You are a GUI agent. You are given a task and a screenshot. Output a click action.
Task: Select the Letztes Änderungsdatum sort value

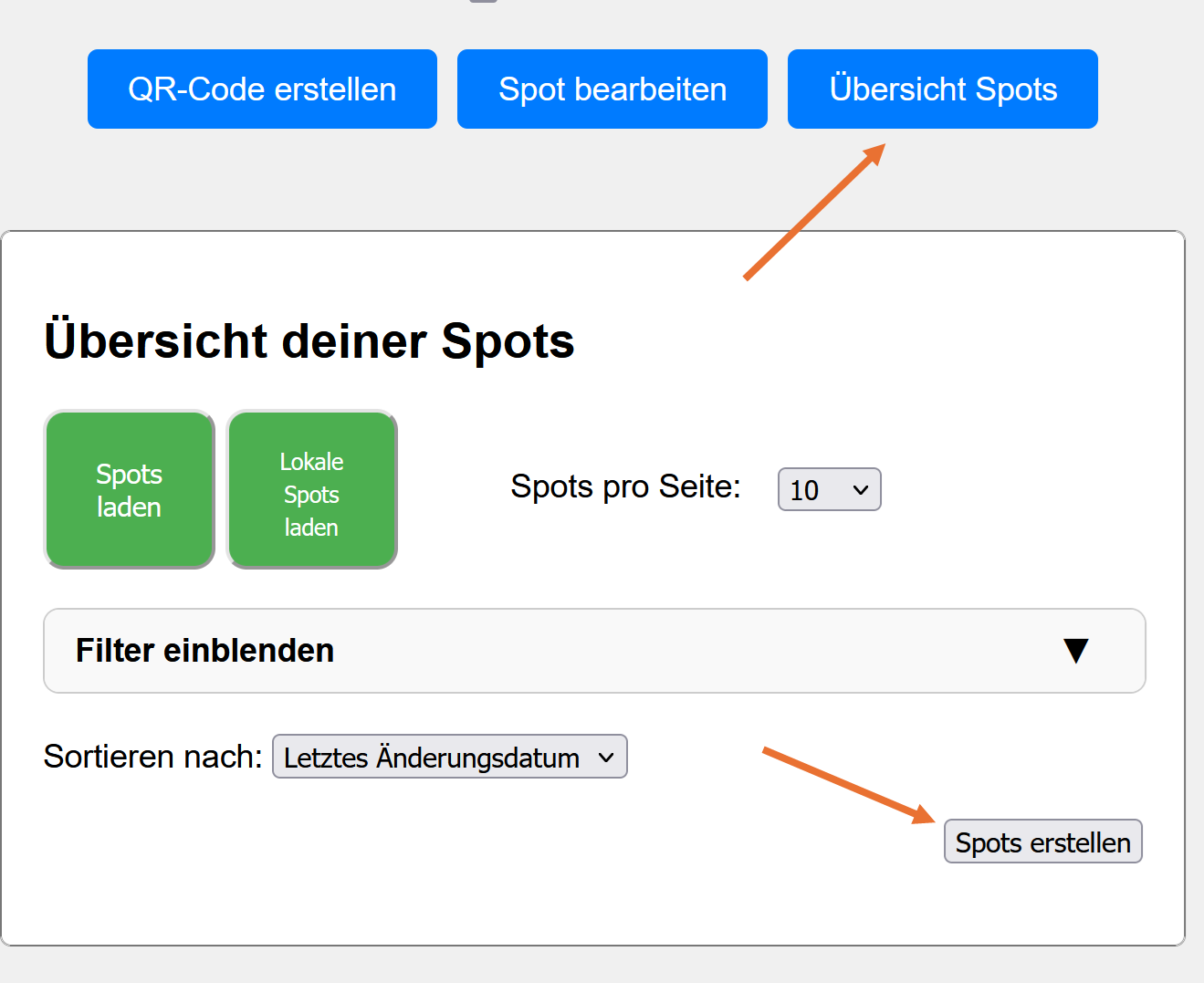click(431, 758)
